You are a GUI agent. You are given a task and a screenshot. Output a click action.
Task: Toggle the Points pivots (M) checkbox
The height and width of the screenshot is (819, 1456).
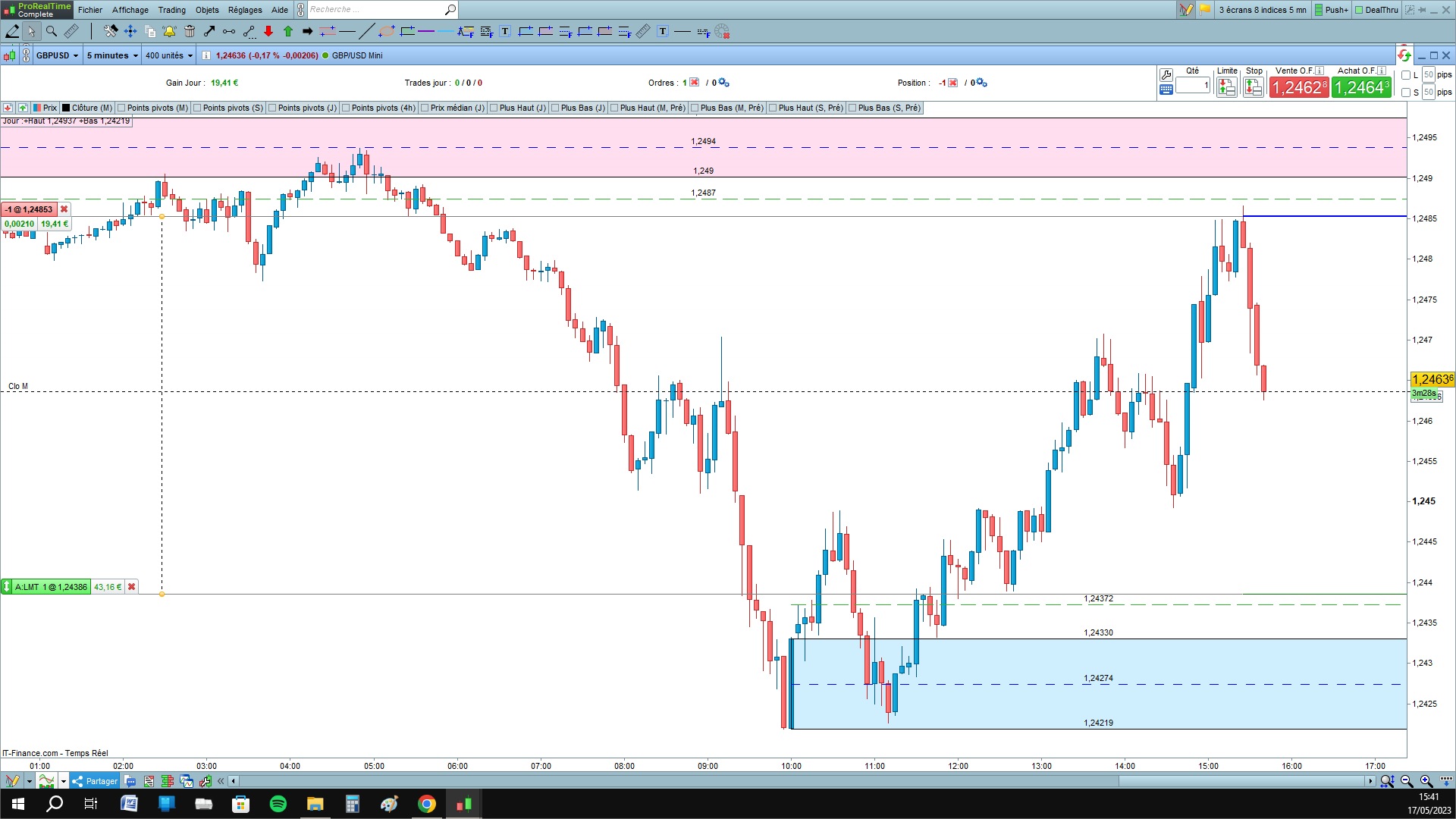pyautogui.click(x=121, y=108)
